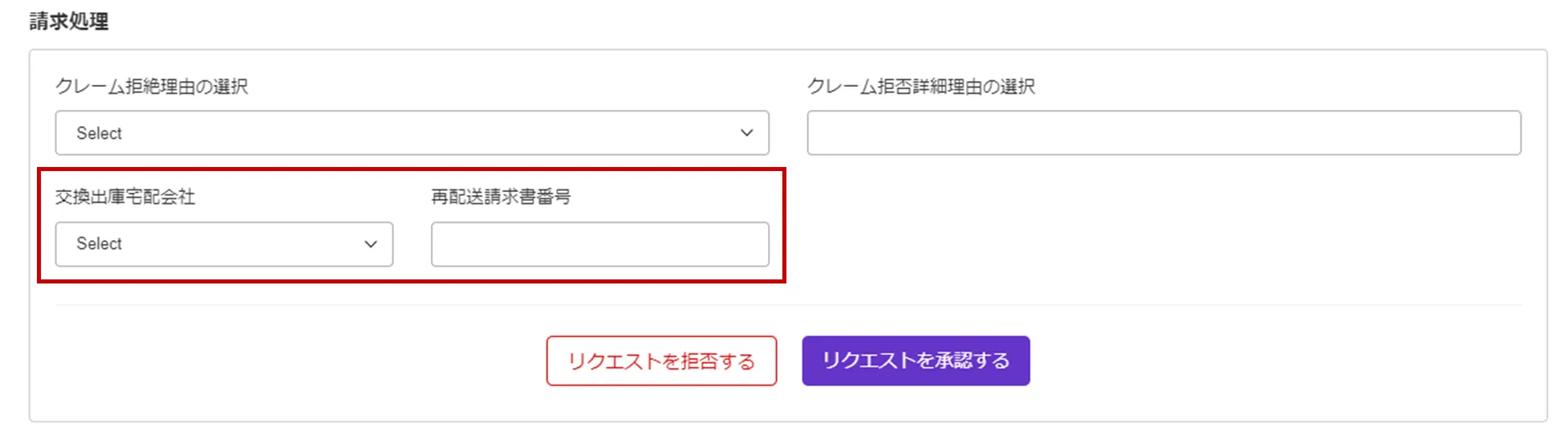Click the chevron arrow of 交換出庫宅配会社 select

pyautogui.click(x=370, y=244)
